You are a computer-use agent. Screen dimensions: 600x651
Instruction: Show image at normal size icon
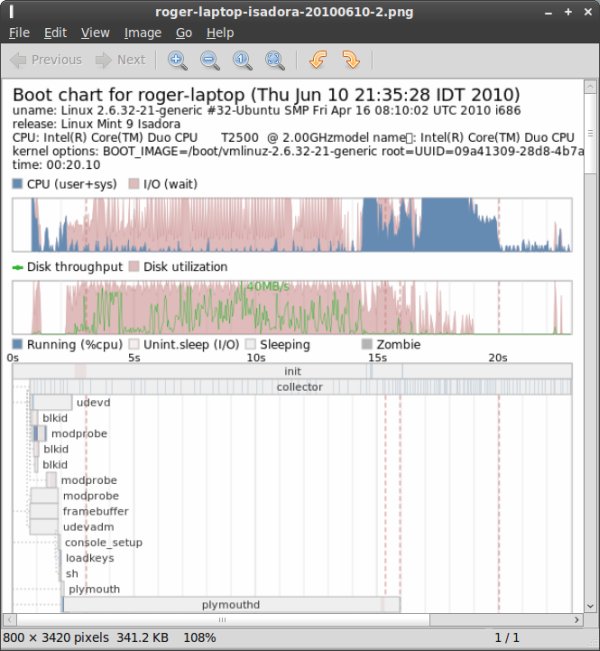pos(242,60)
